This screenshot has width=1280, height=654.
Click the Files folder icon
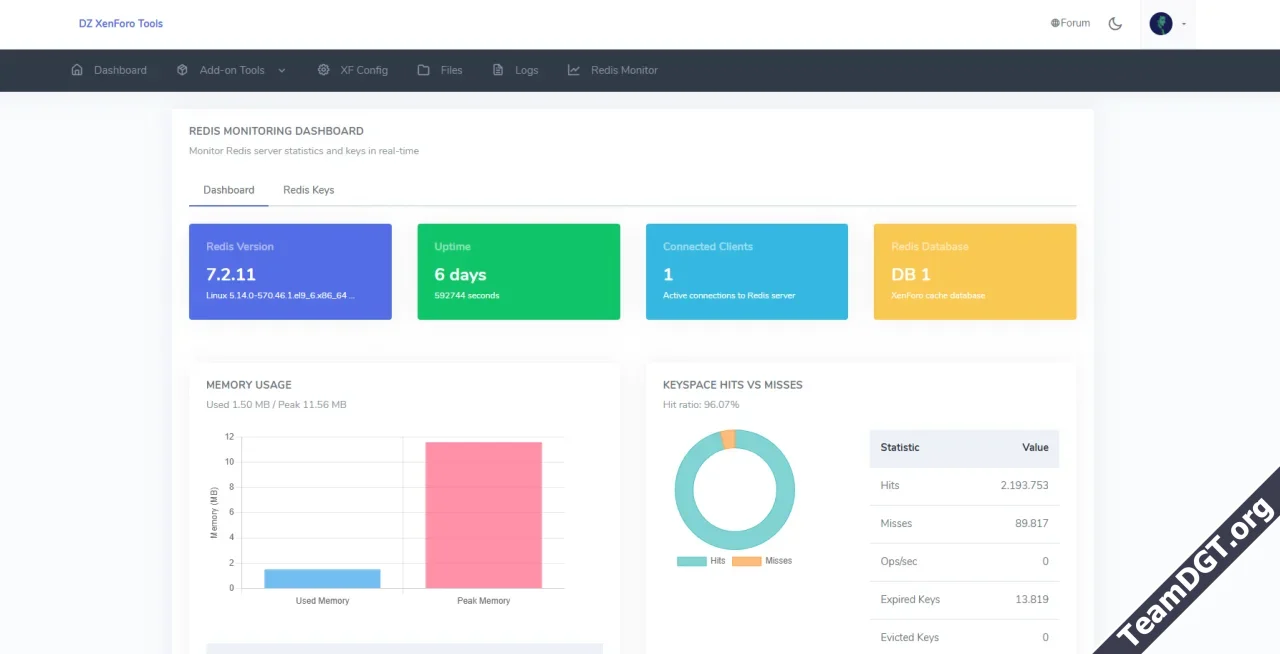pos(424,70)
